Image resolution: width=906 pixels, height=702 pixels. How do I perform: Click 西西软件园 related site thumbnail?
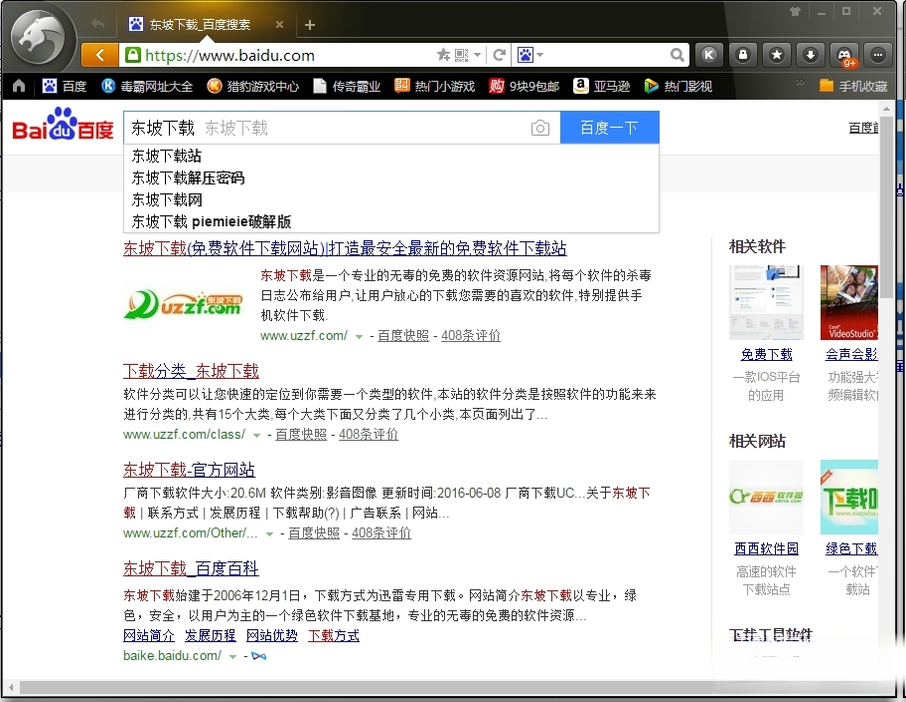tap(766, 497)
